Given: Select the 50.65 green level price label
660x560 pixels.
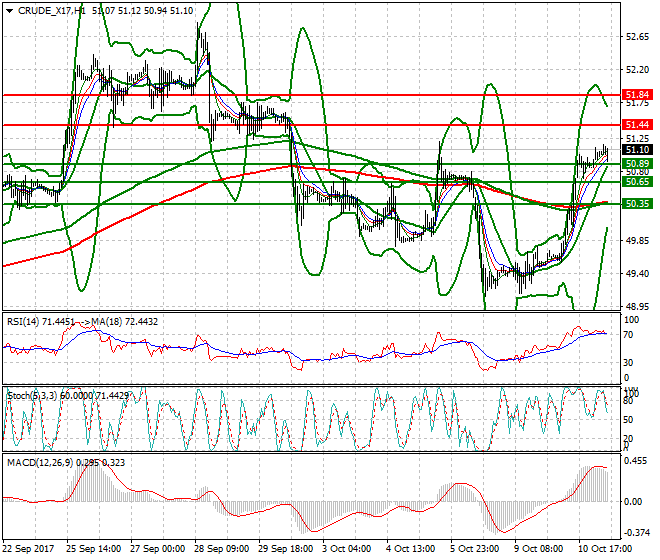Looking at the screenshot, I should click(637, 181).
